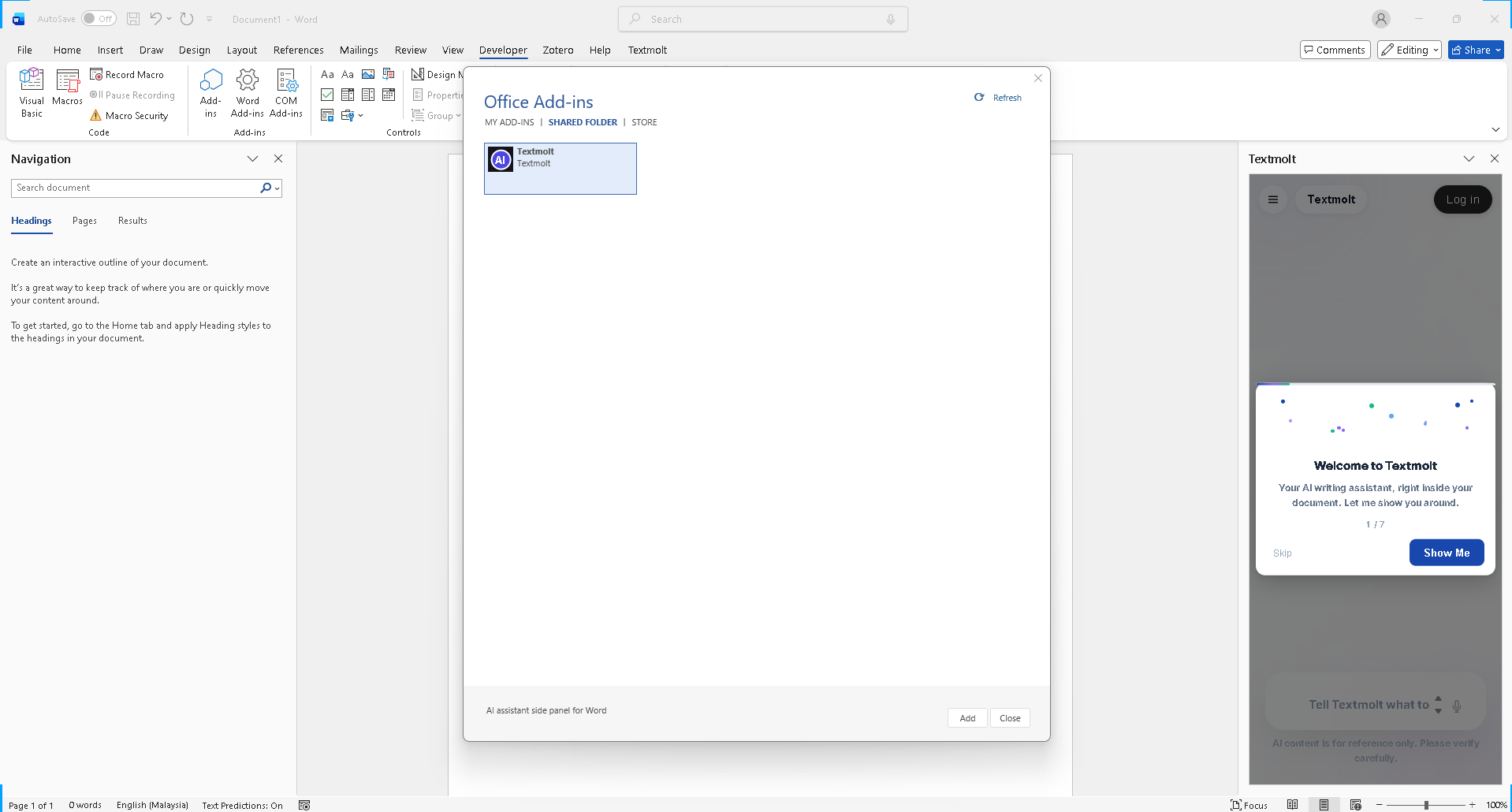Image resolution: width=1512 pixels, height=812 pixels.
Task: Insert Picture content control
Action: tap(368, 74)
